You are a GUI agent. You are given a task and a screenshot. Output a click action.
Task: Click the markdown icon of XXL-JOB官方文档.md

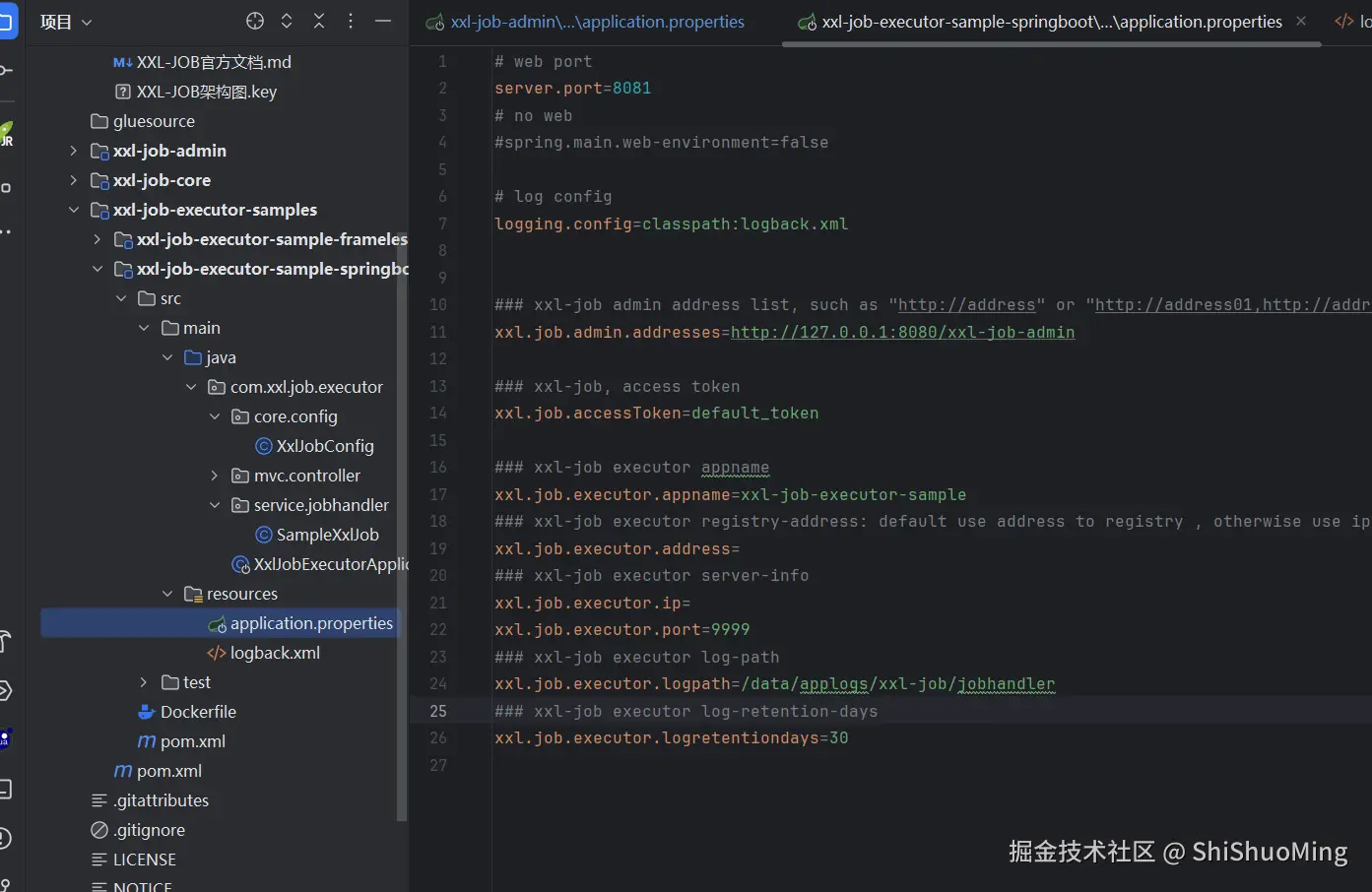click(122, 62)
